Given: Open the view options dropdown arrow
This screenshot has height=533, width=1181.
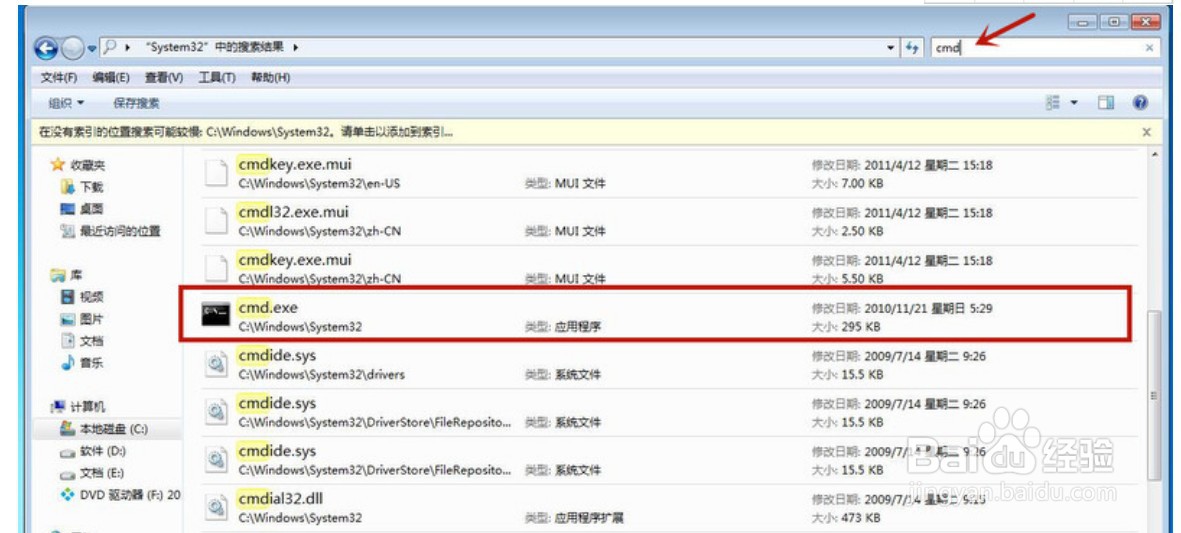Looking at the screenshot, I should coord(1074,102).
